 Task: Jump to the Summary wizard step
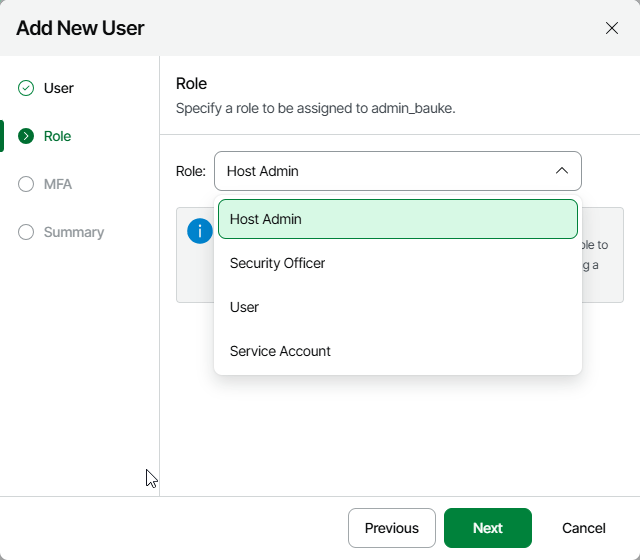[x=74, y=232]
